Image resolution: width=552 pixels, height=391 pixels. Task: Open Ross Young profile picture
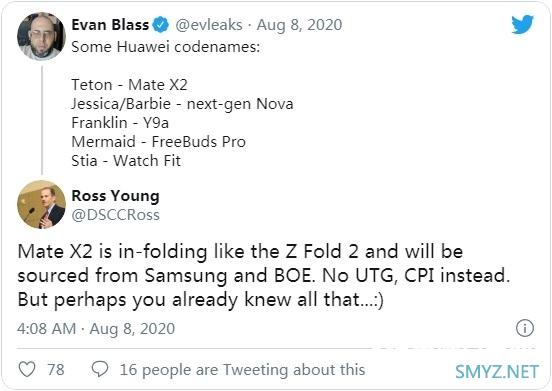click(41, 204)
